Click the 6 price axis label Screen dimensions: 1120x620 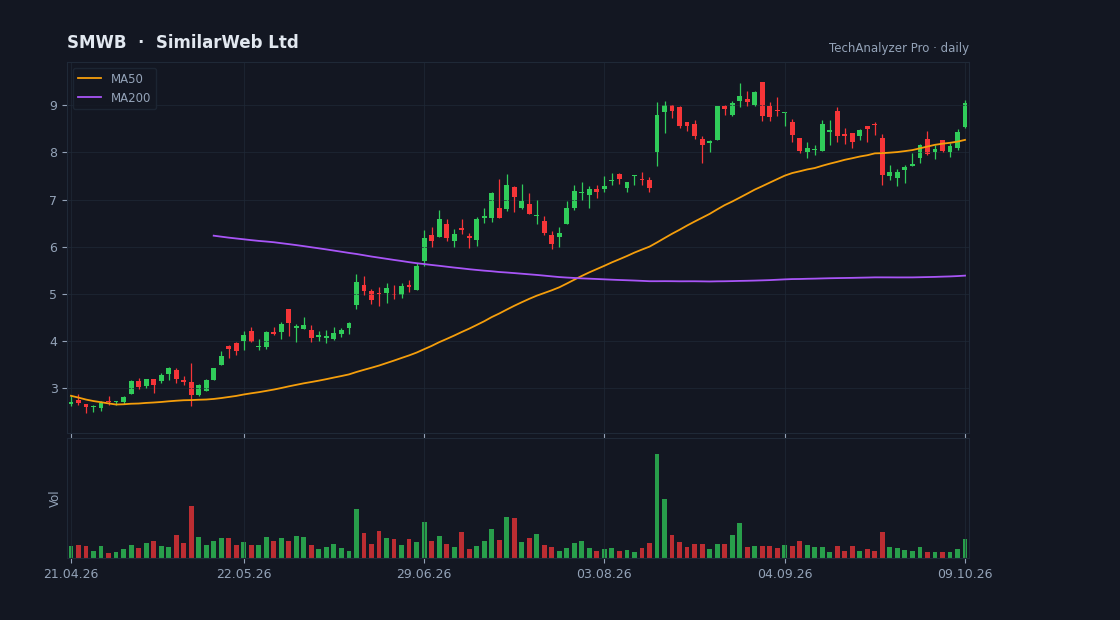[x=54, y=247]
